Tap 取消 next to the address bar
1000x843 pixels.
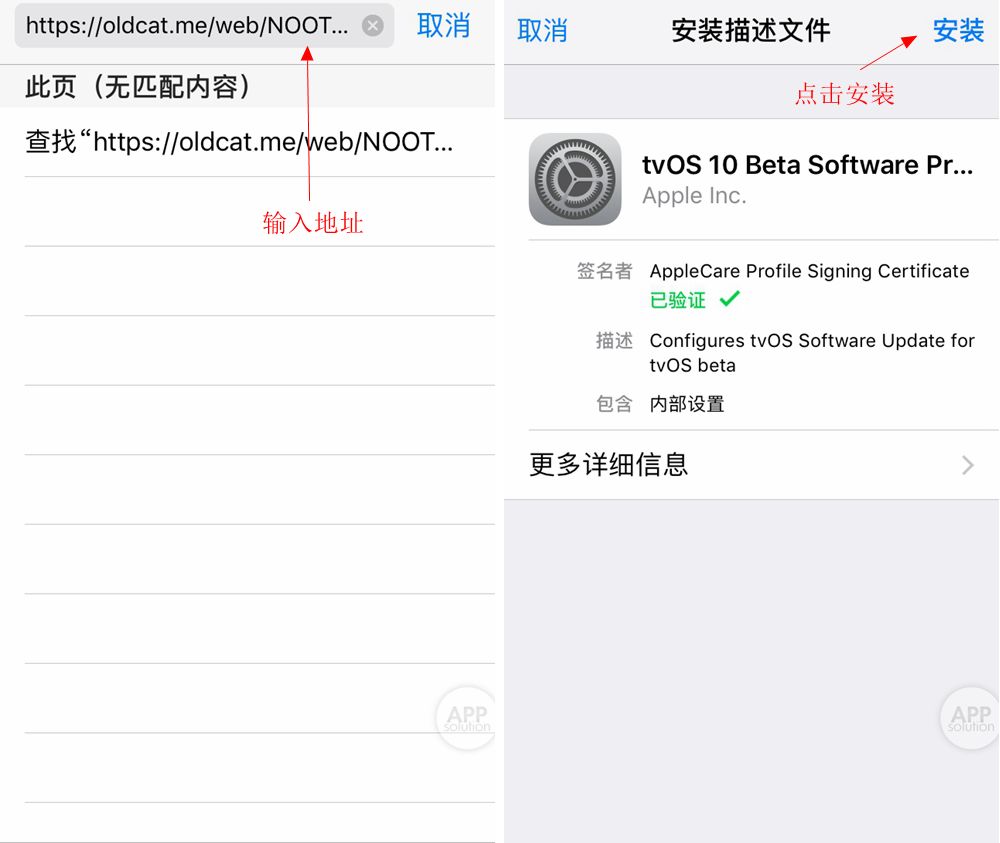click(444, 25)
